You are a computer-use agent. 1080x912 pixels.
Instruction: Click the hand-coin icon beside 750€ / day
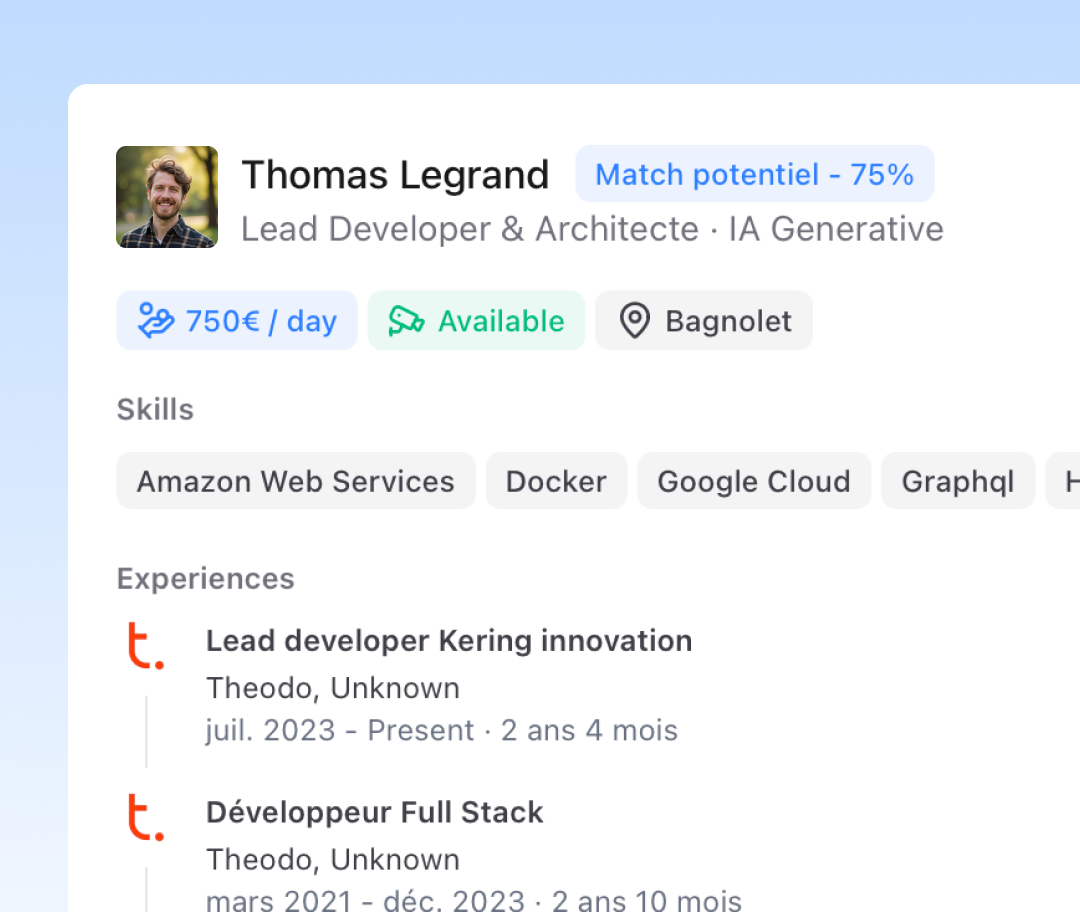click(x=156, y=321)
